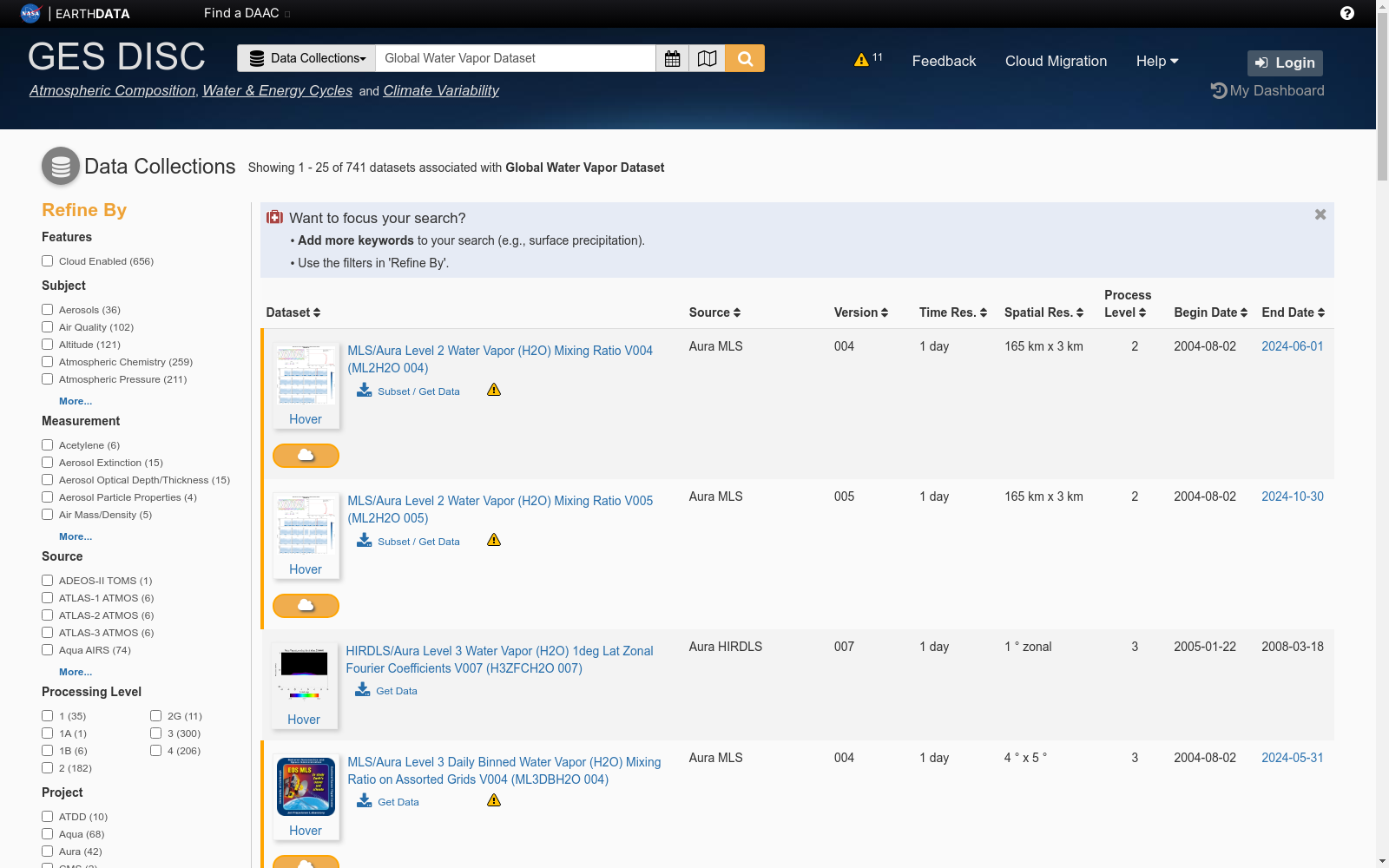Sort results by End Date column

click(1294, 312)
